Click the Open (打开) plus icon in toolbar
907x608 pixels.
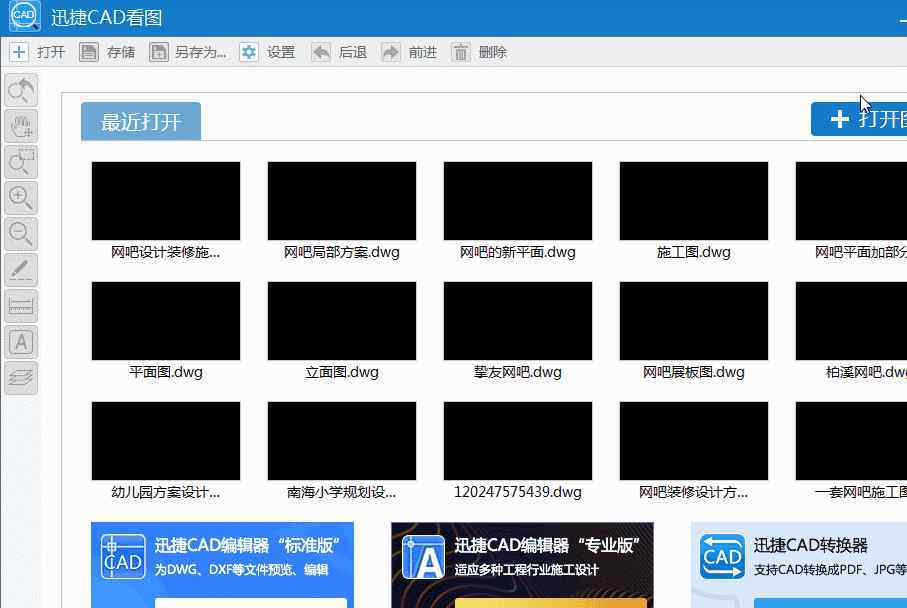click(19, 52)
